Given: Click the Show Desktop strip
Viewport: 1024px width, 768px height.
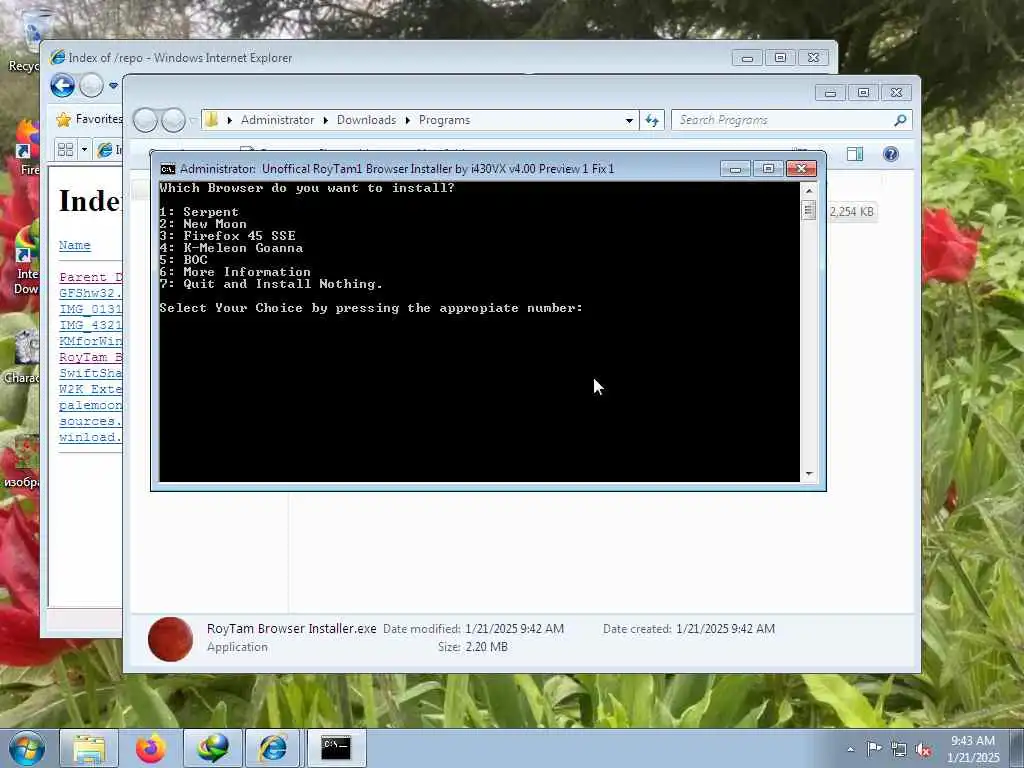Looking at the screenshot, I should [1018, 748].
